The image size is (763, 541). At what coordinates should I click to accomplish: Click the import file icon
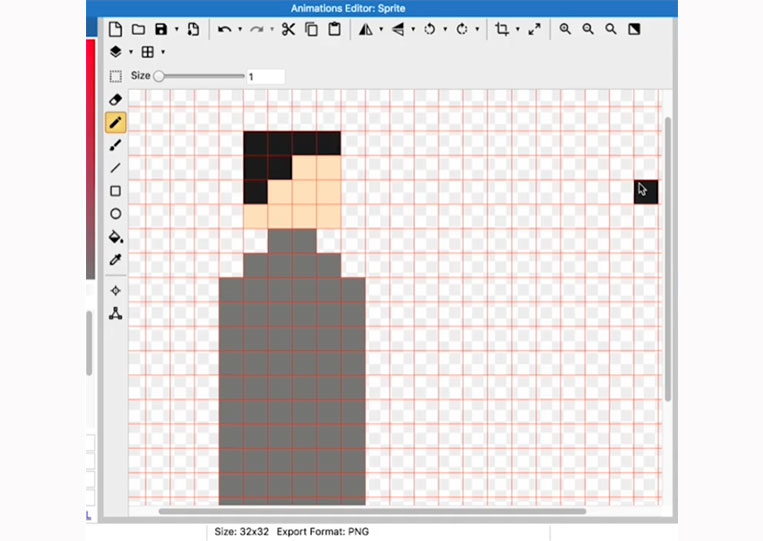[x=193, y=29]
